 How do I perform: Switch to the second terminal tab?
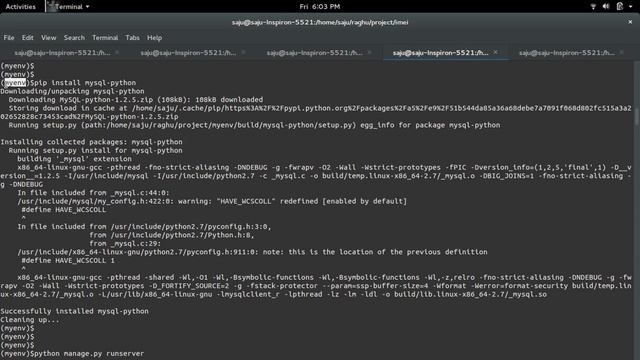tap(188, 53)
